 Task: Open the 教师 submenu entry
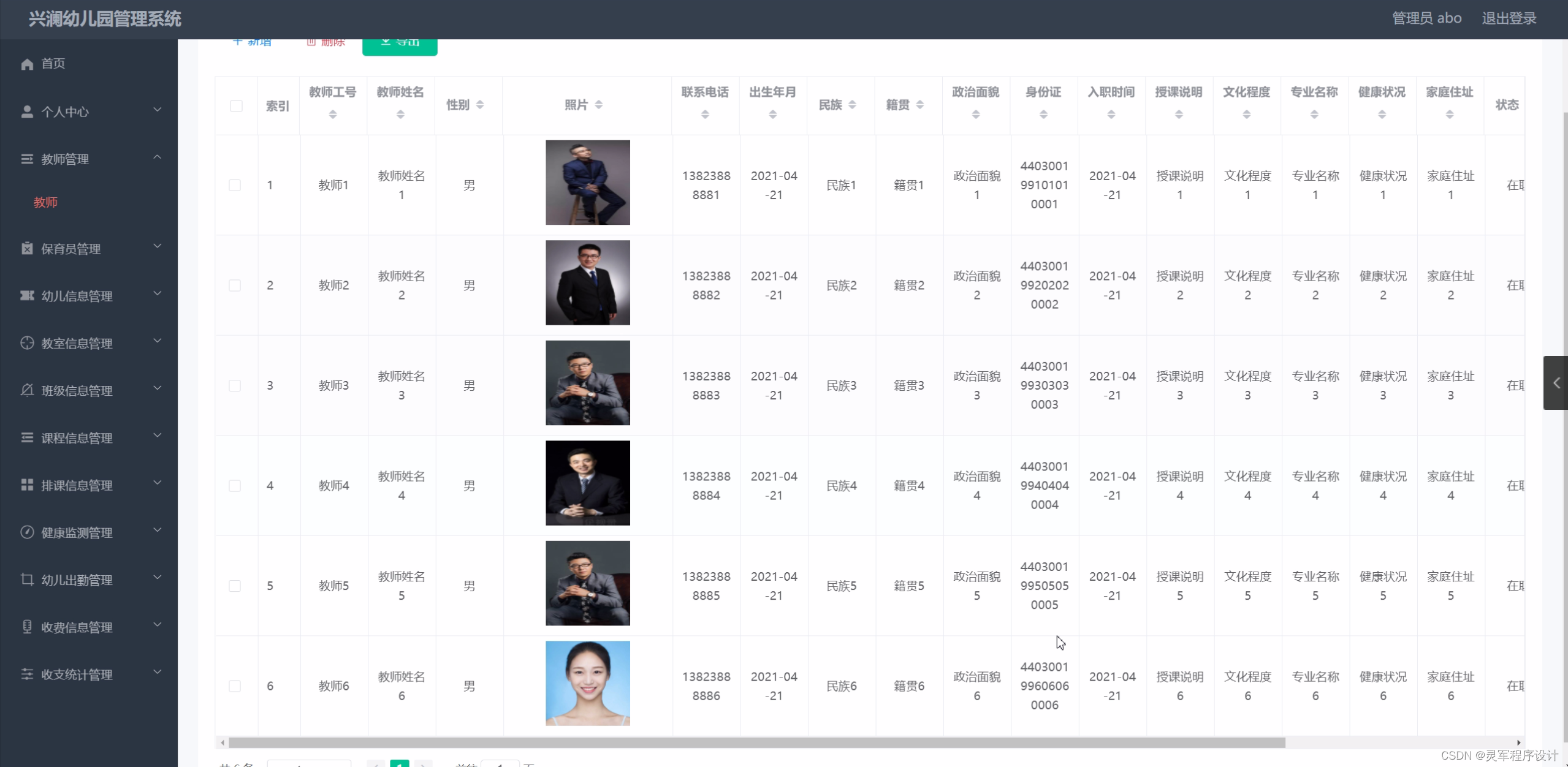45,202
